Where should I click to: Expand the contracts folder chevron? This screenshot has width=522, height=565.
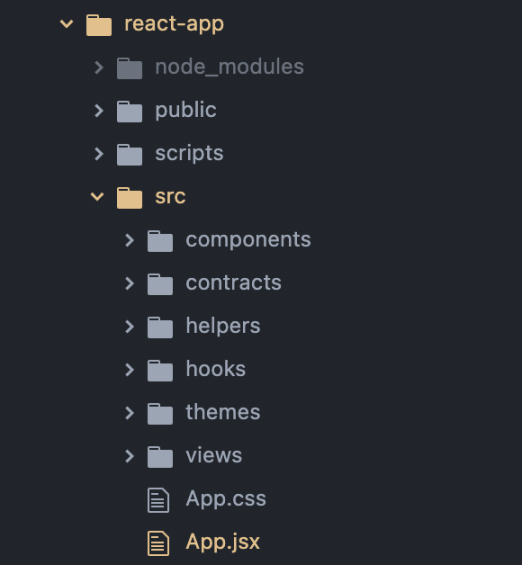[129, 283]
